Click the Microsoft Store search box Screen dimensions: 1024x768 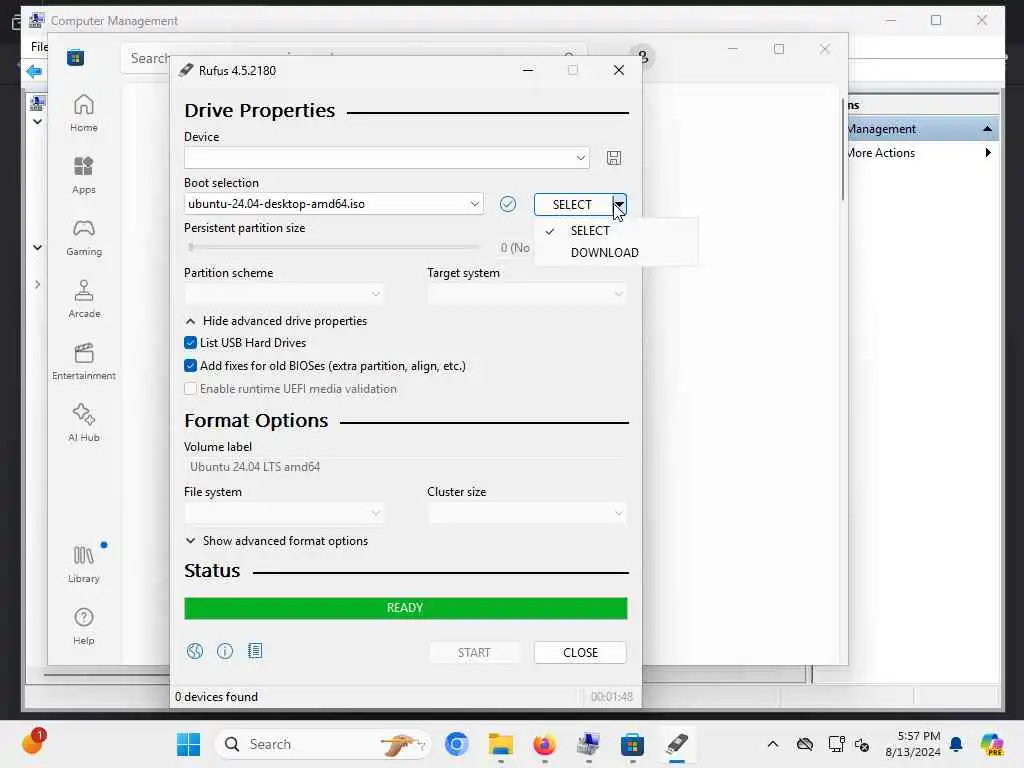[x=353, y=58]
